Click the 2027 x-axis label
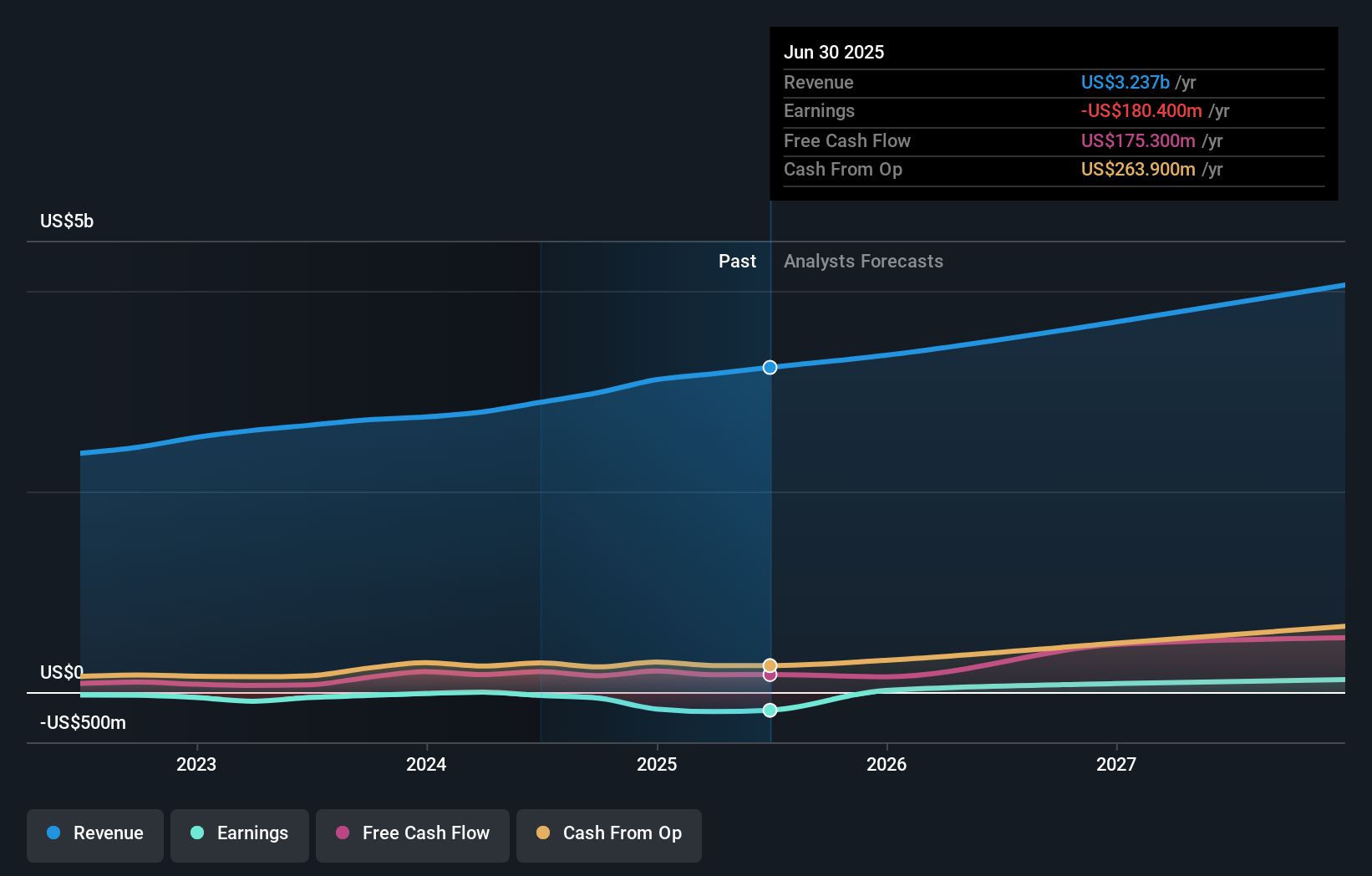This screenshot has width=1372, height=876. [x=1116, y=764]
